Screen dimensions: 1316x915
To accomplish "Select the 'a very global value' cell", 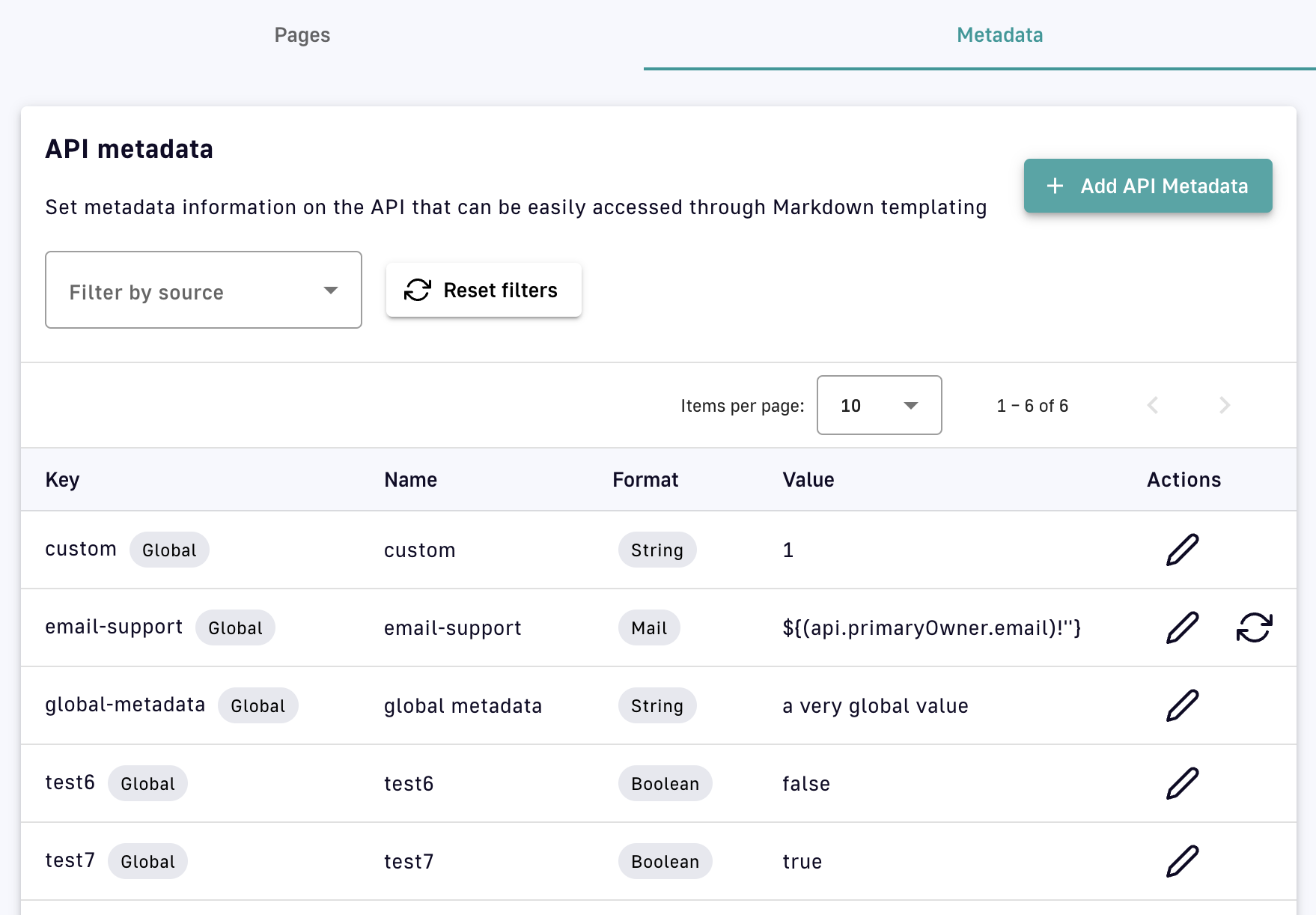I will (x=875, y=705).
